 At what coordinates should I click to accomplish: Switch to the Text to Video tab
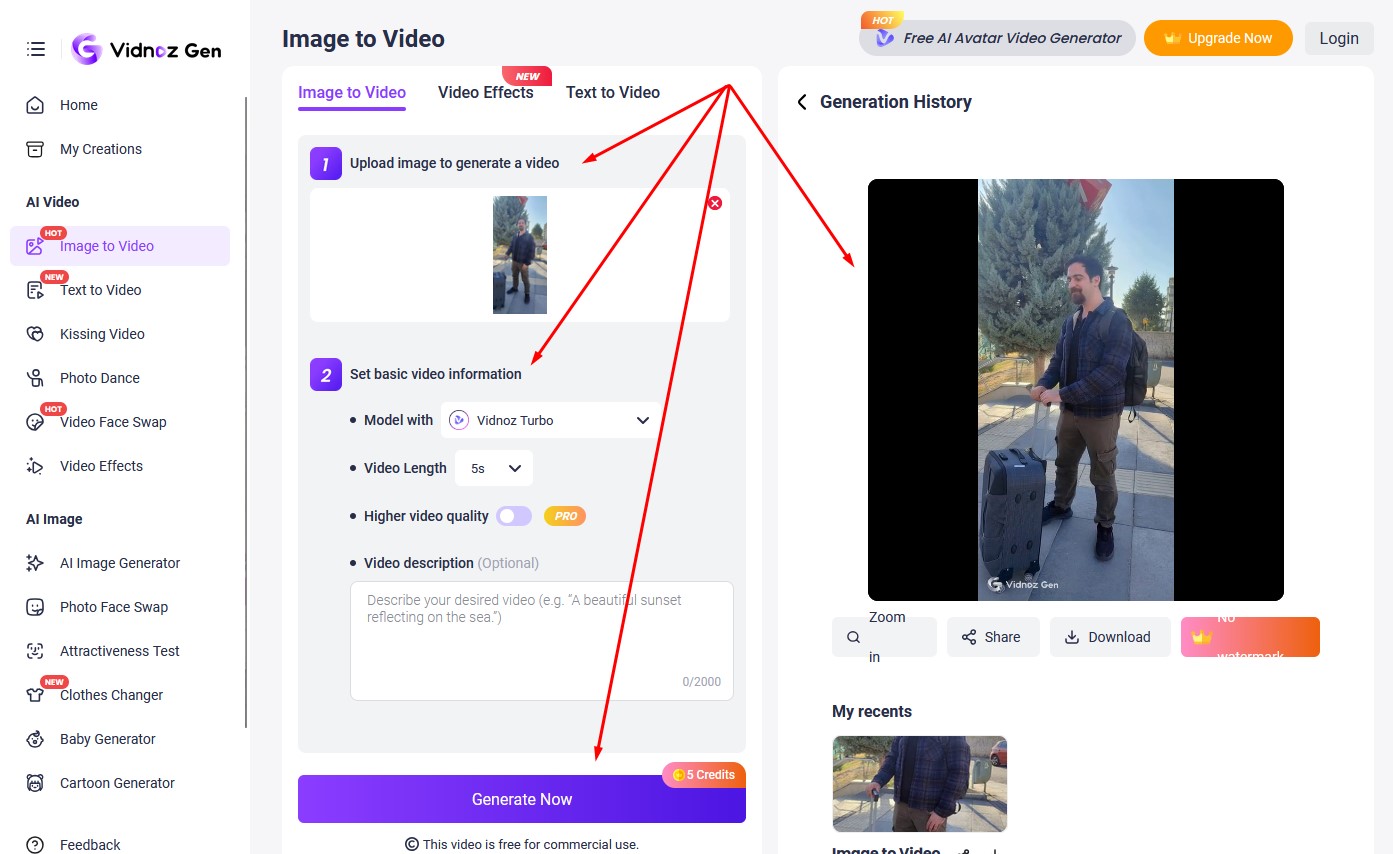[x=612, y=93]
